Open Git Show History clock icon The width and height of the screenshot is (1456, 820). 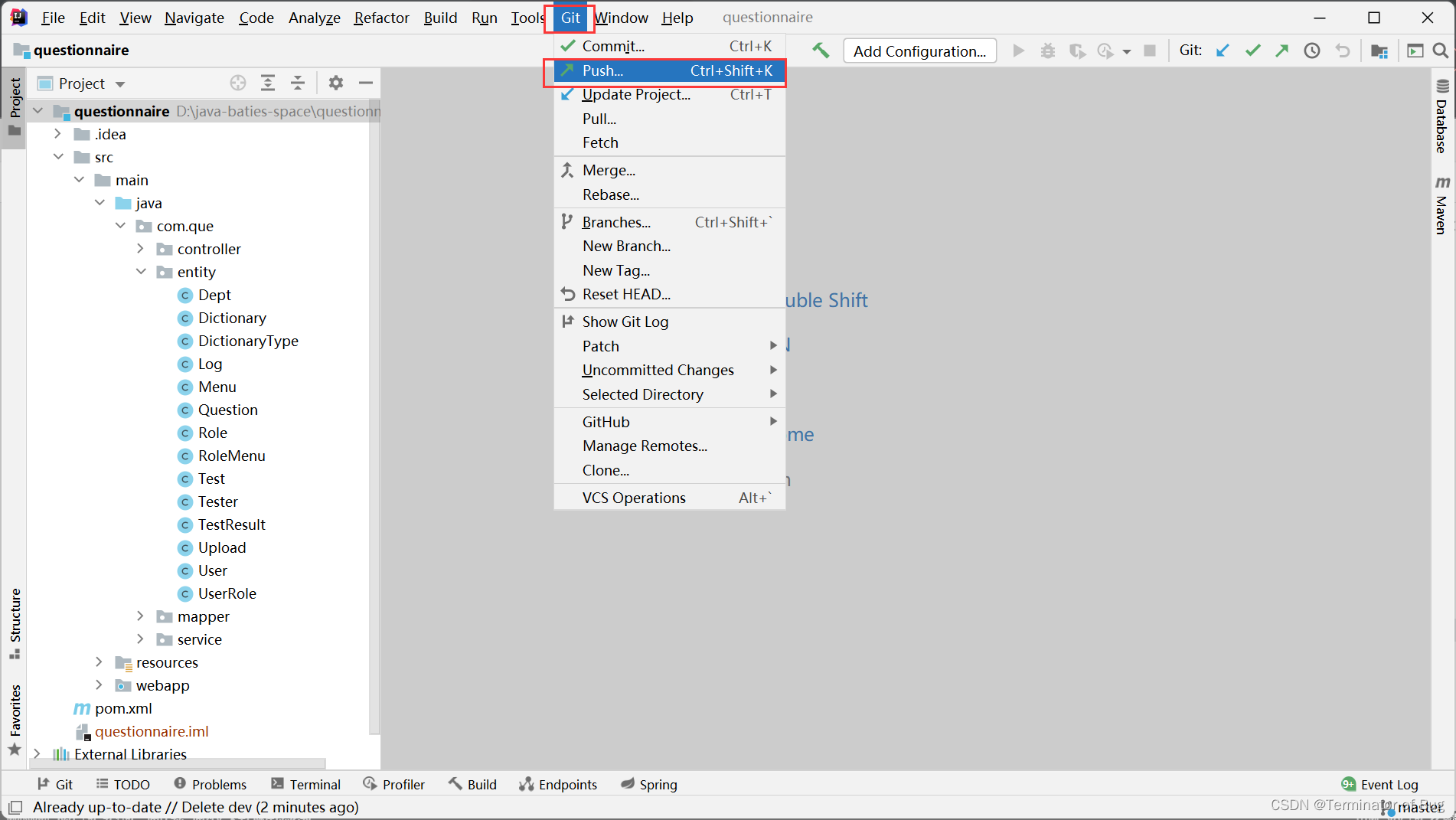tap(1312, 51)
